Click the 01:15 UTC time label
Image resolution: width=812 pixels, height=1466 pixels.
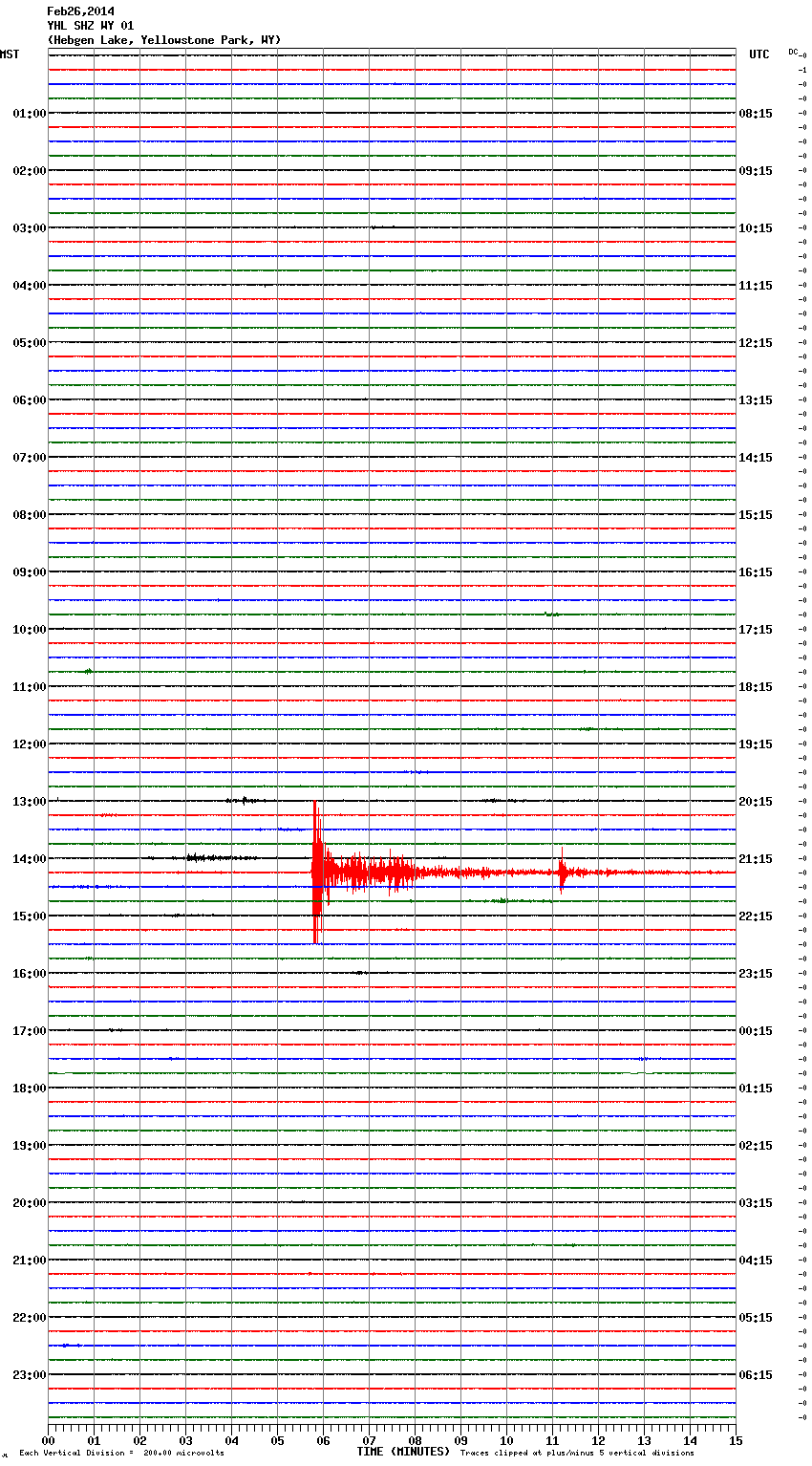coord(756,1089)
